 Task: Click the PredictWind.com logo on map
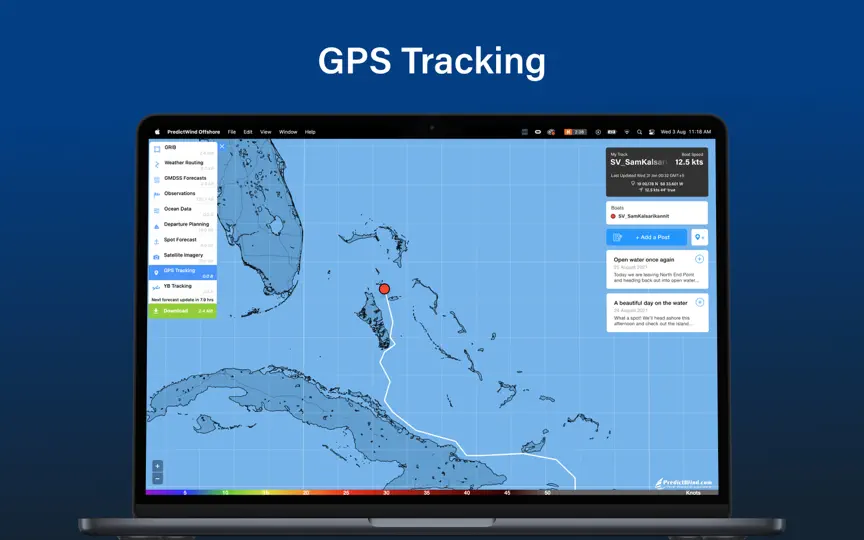tap(684, 483)
